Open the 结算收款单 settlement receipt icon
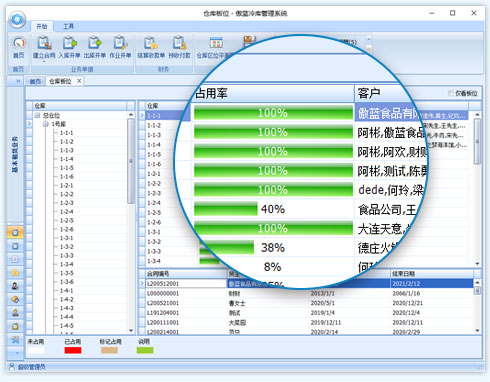The width and height of the screenshot is (490, 382). pos(151,47)
